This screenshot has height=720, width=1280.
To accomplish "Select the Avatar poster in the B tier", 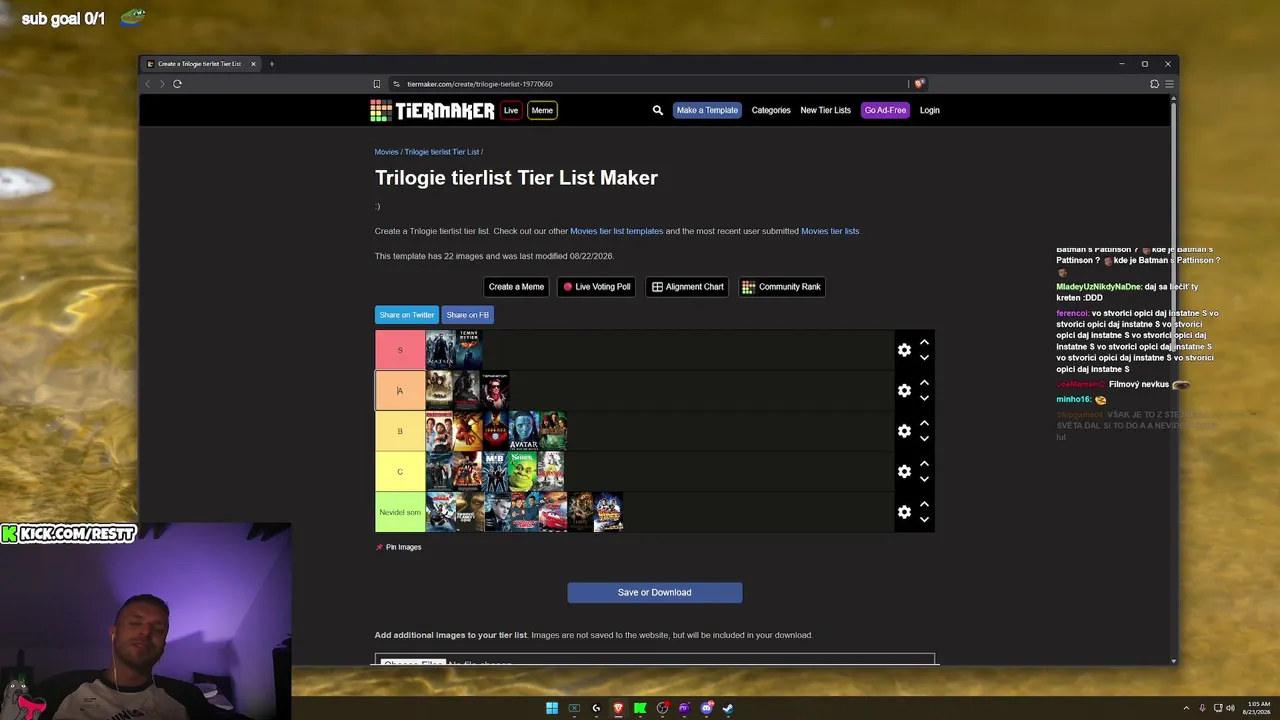I will tap(524, 431).
